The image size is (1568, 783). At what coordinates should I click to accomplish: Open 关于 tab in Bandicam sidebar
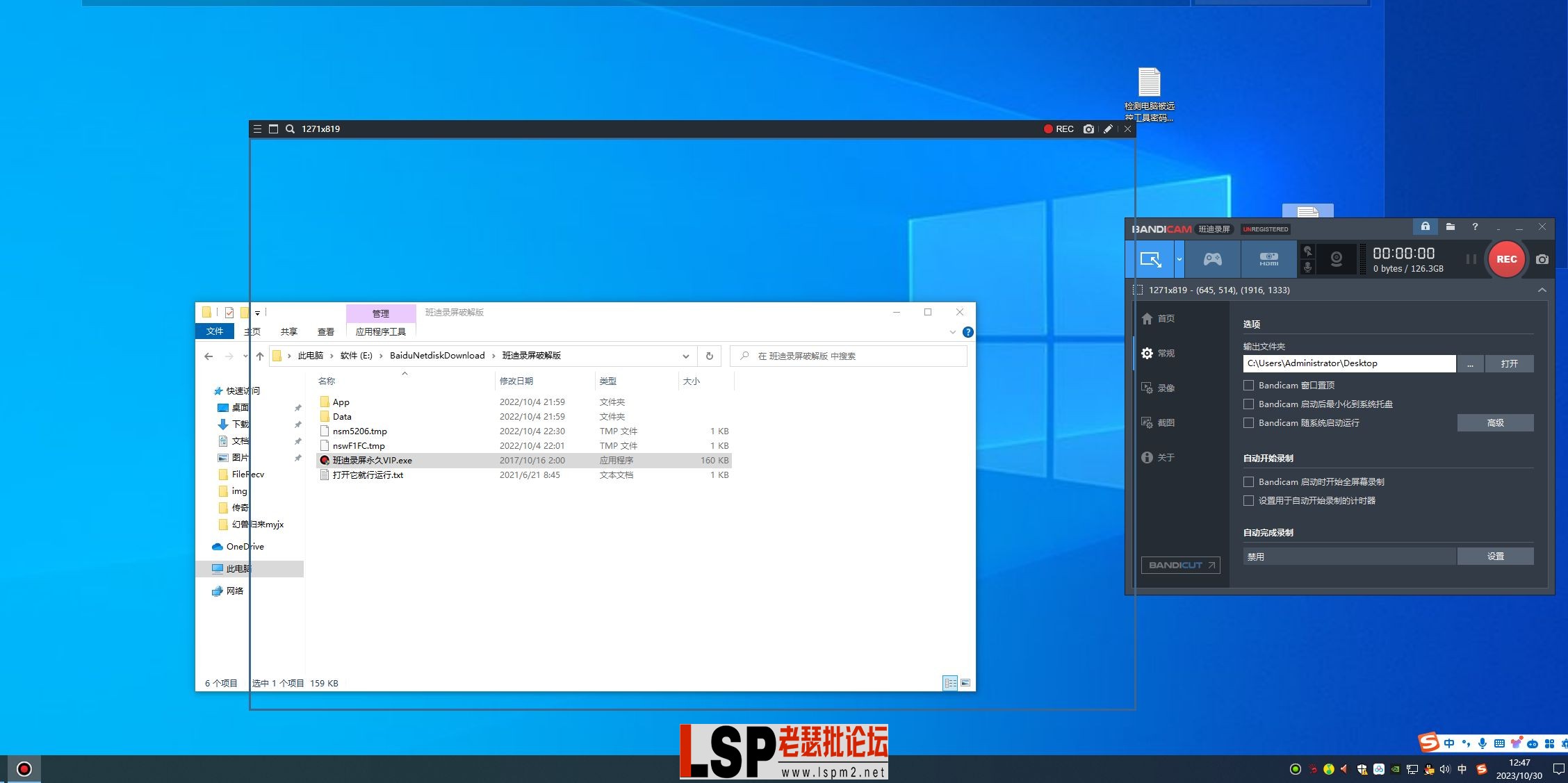[1159, 457]
